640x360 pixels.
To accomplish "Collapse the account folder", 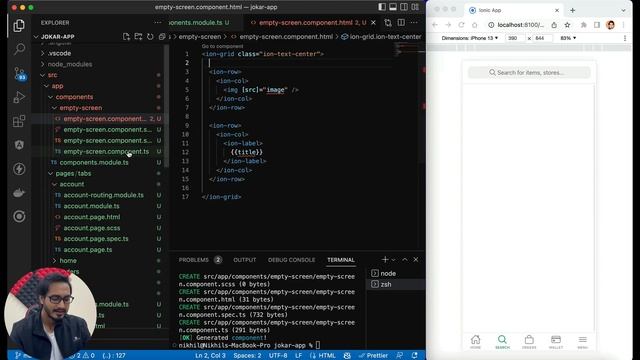I will click(71, 184).
